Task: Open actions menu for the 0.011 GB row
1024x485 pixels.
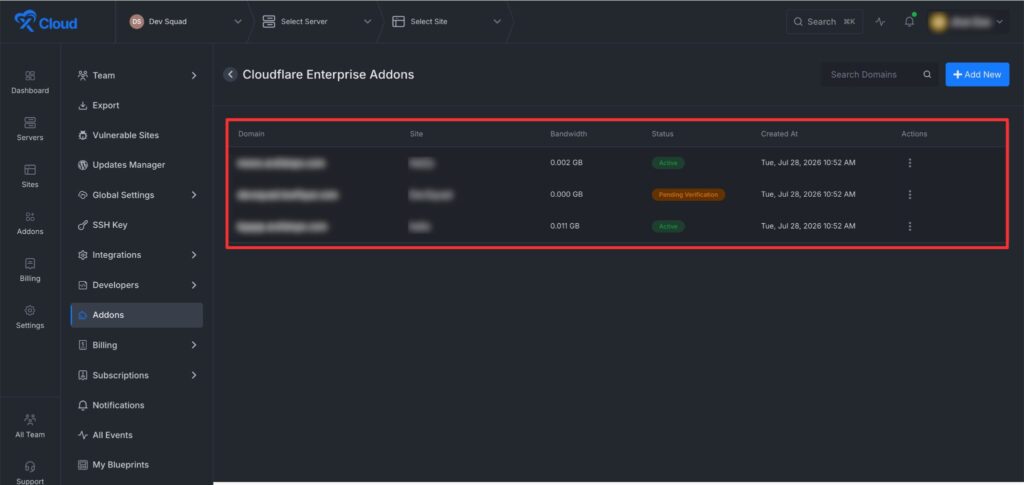Action: click(910, 226)
